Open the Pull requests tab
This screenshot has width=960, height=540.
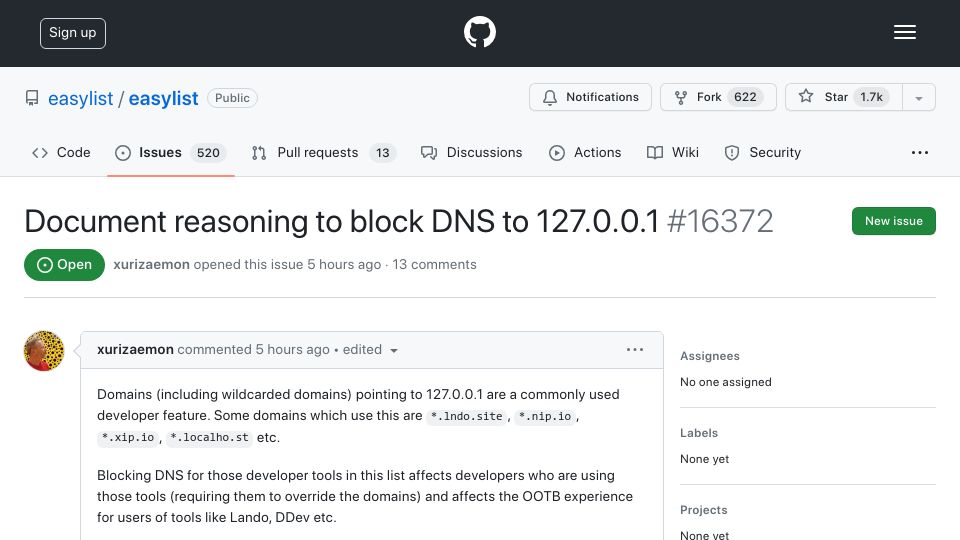pyautogui.click(x=324, y=152)
